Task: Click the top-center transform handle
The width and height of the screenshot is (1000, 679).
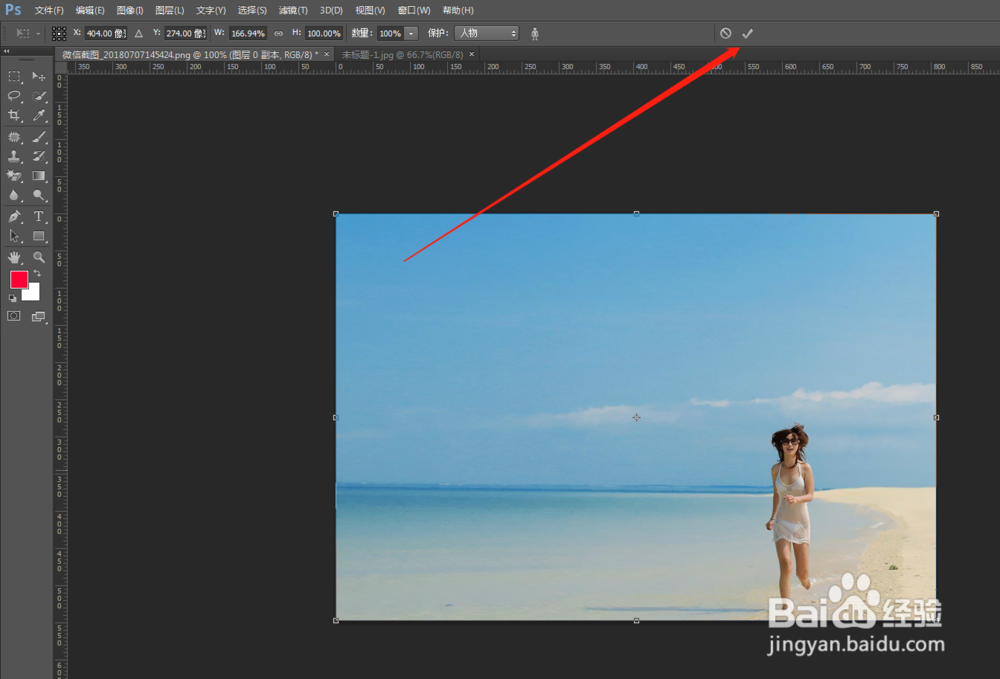Action: (x=636, y=214)
